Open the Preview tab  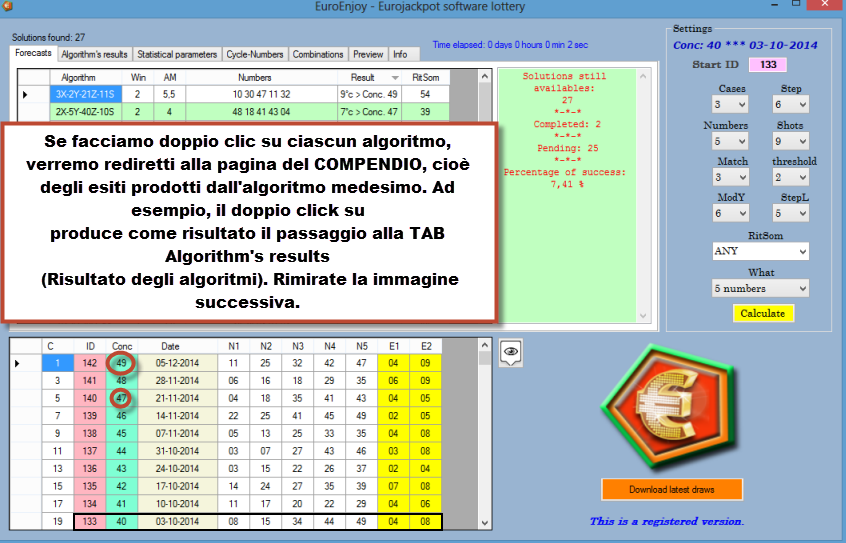click(368, 55)
